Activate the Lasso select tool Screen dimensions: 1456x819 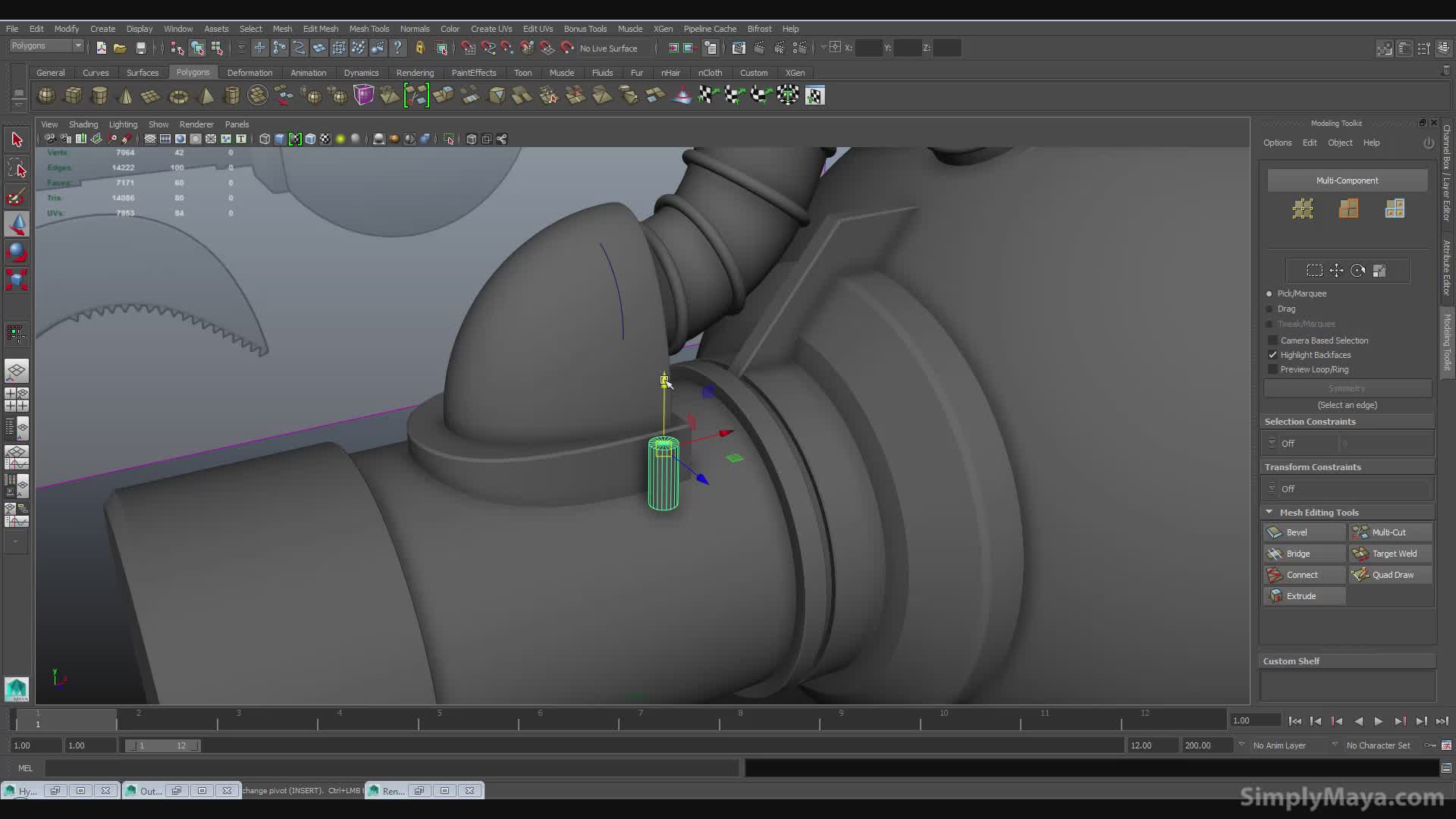[x=17, y=168]
